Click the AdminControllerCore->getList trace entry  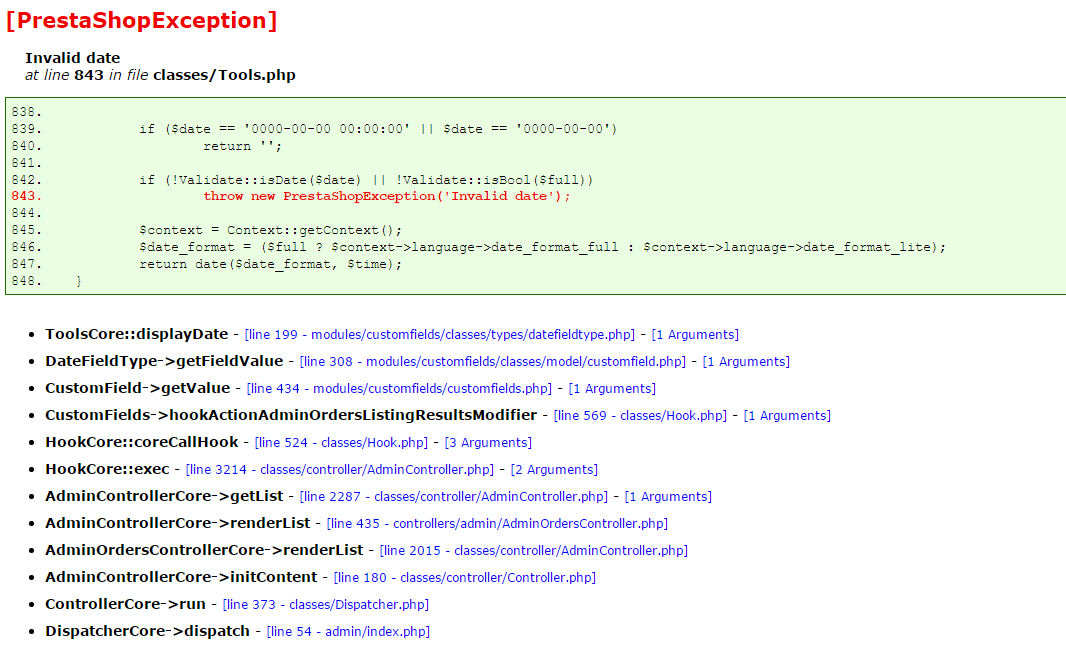click(x=164, y=496)
